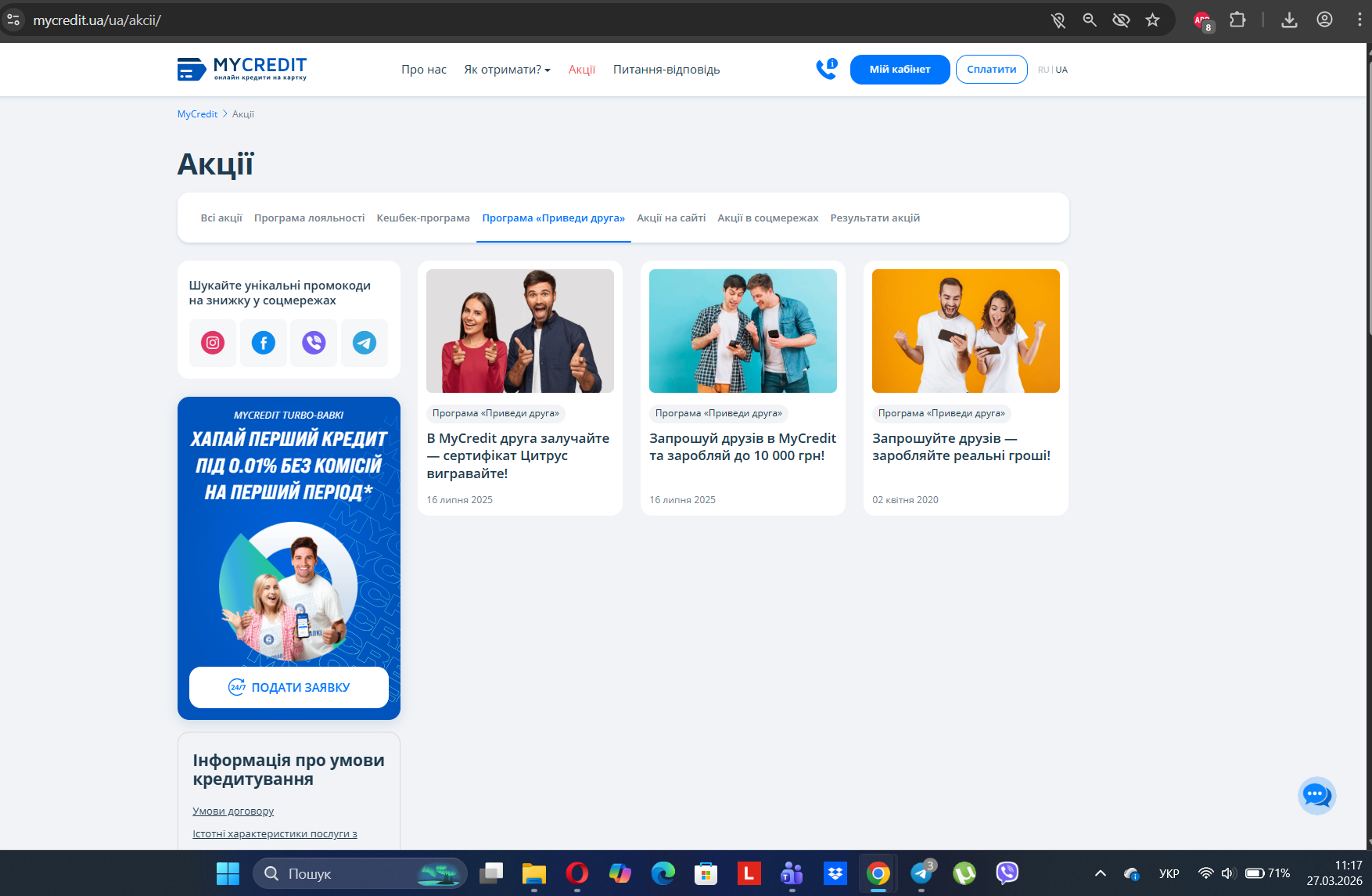Click the location-blocked icon in the address bar
The width and height of the screenshot is (1372, 896).
pyautogui.click(x=1058, y=20)
